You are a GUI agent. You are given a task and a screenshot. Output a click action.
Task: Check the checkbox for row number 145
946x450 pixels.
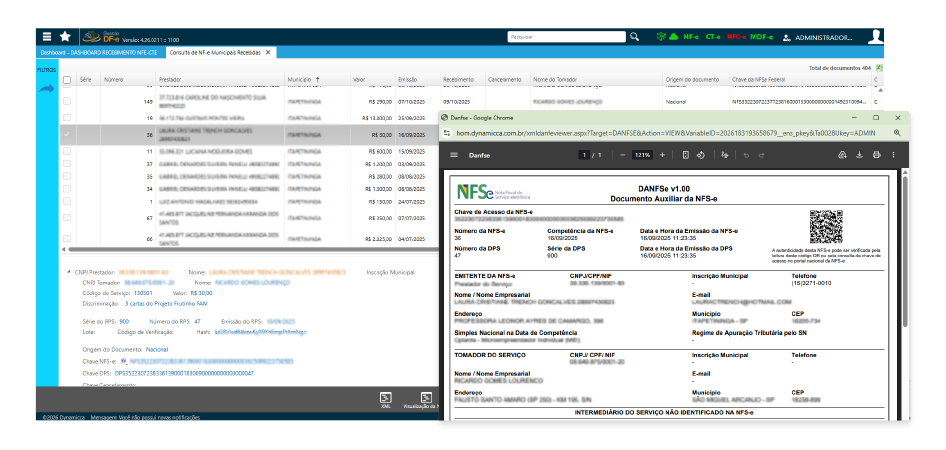tap(67, 102)
